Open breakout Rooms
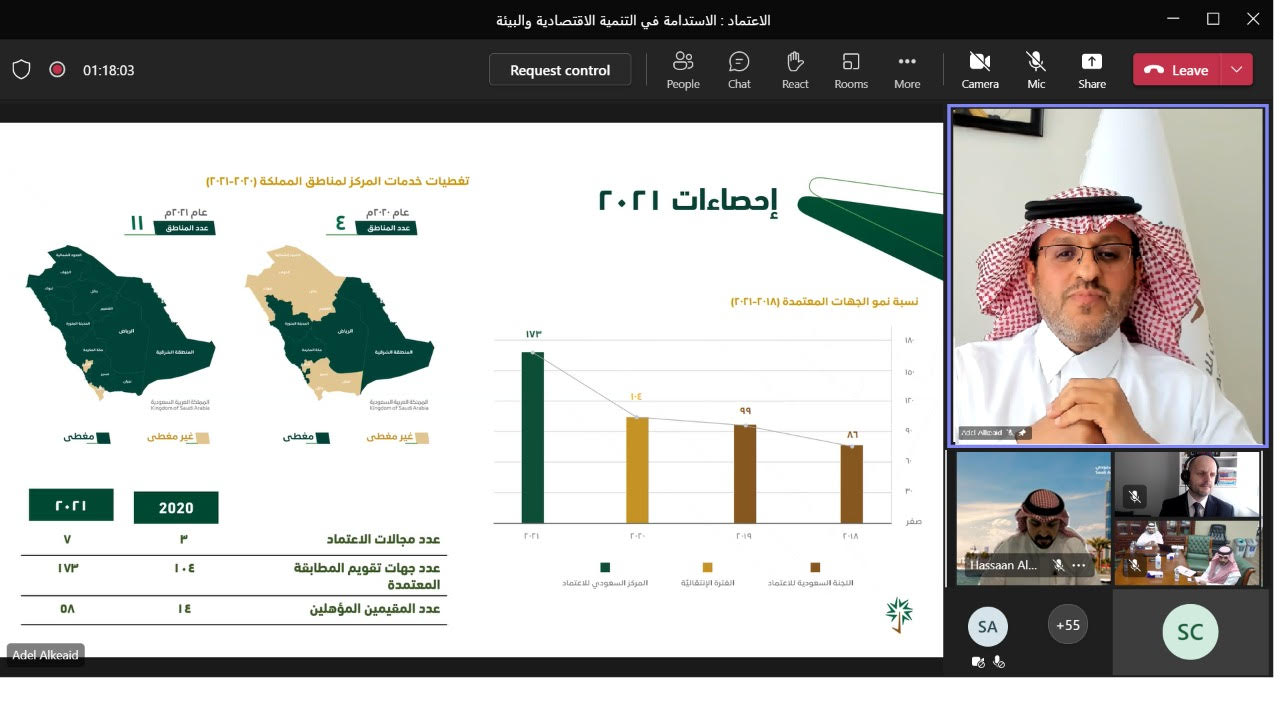The width and height of the screenshot is (1280, 720). point(851,70)
